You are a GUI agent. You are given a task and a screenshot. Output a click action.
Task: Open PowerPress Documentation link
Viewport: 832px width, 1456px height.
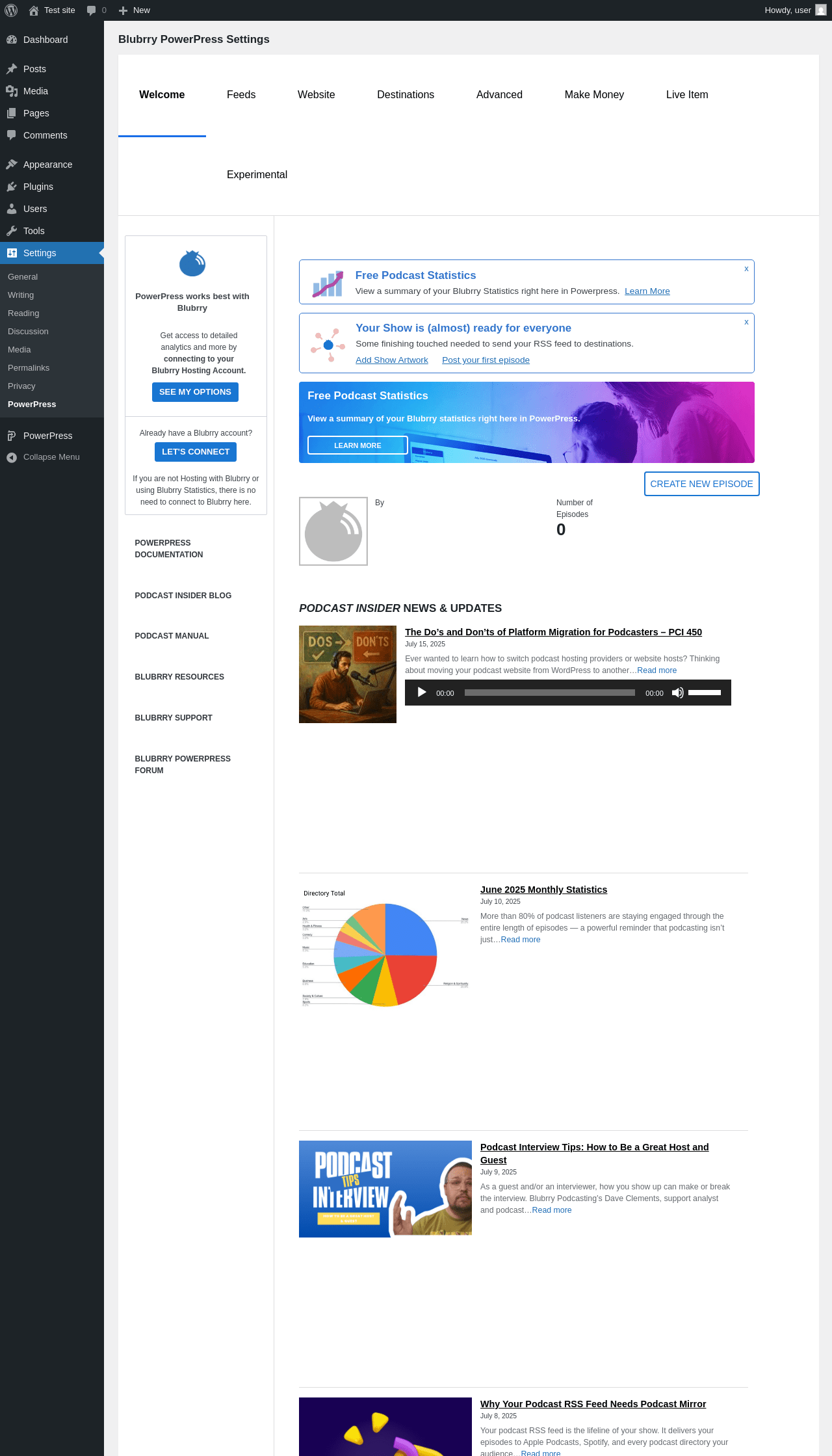click(x=169, y=549)
